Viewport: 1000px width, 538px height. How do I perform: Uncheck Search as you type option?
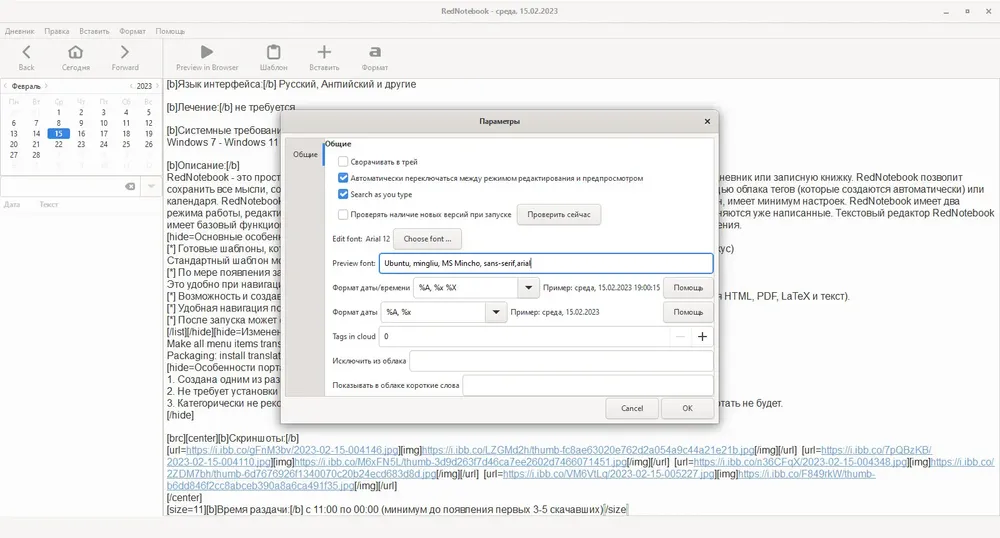(x=343, y=194)
